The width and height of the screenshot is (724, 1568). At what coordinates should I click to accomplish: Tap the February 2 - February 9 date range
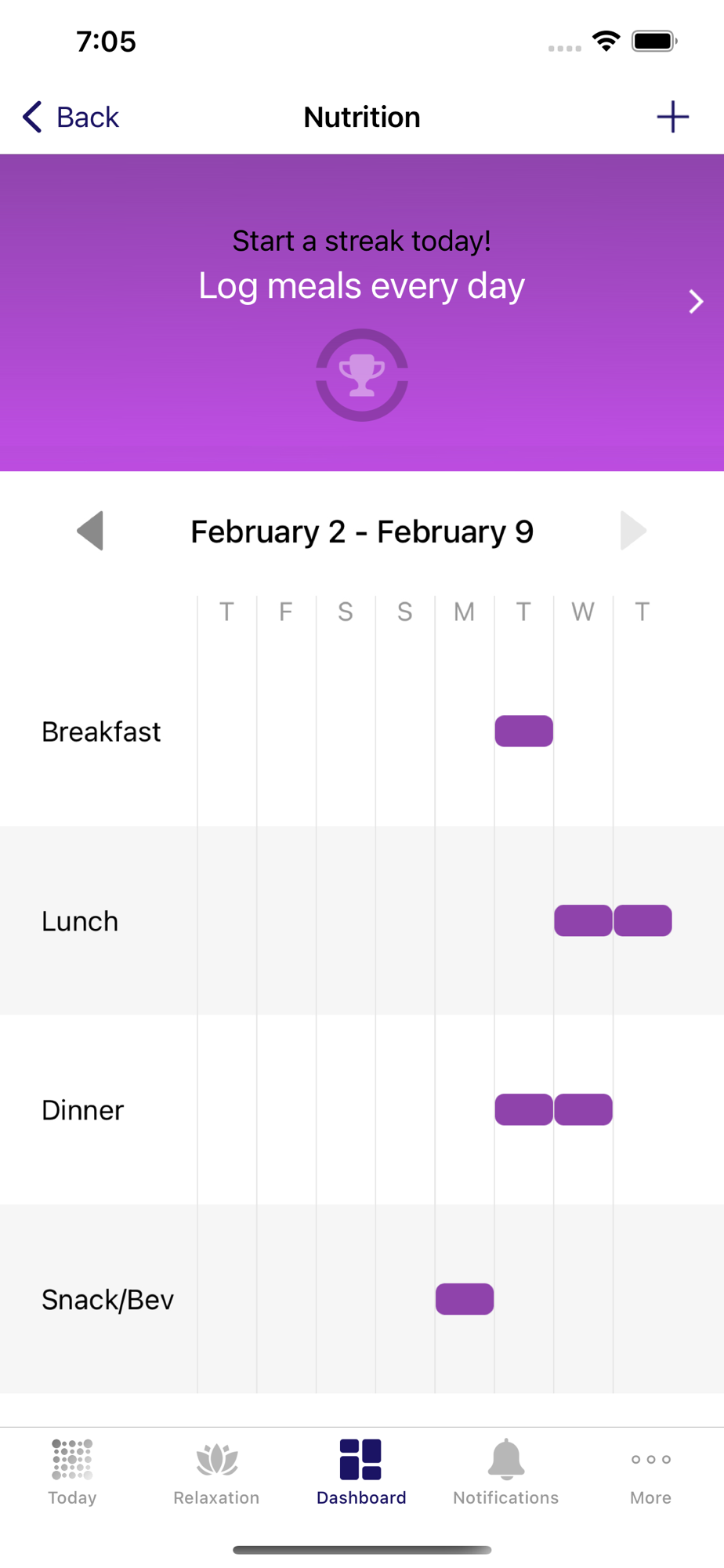(362, 532)
